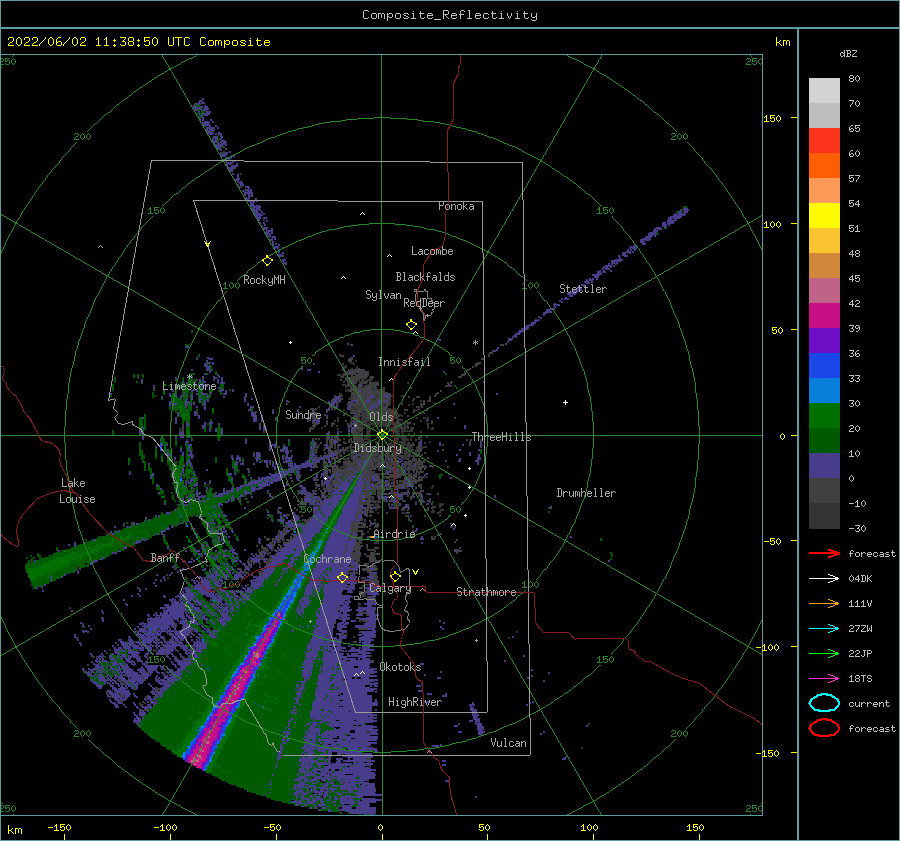This screenshot has height=841, width=900.
Task: Click the yellow diamond marker under Cochrane
Action: 342,577
